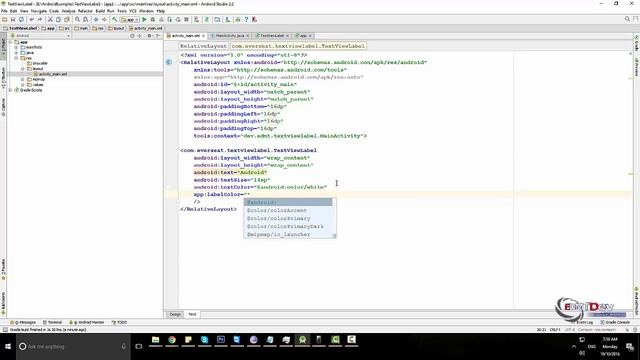Screen dimensions: 640x360
Task: Open the Event Log panel
Action: pyautogui.click(x=584, y=322)
